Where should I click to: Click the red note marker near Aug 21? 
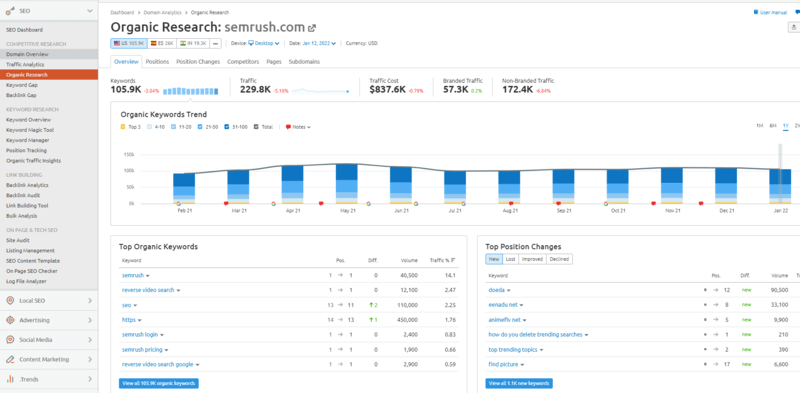click(511, 203)
